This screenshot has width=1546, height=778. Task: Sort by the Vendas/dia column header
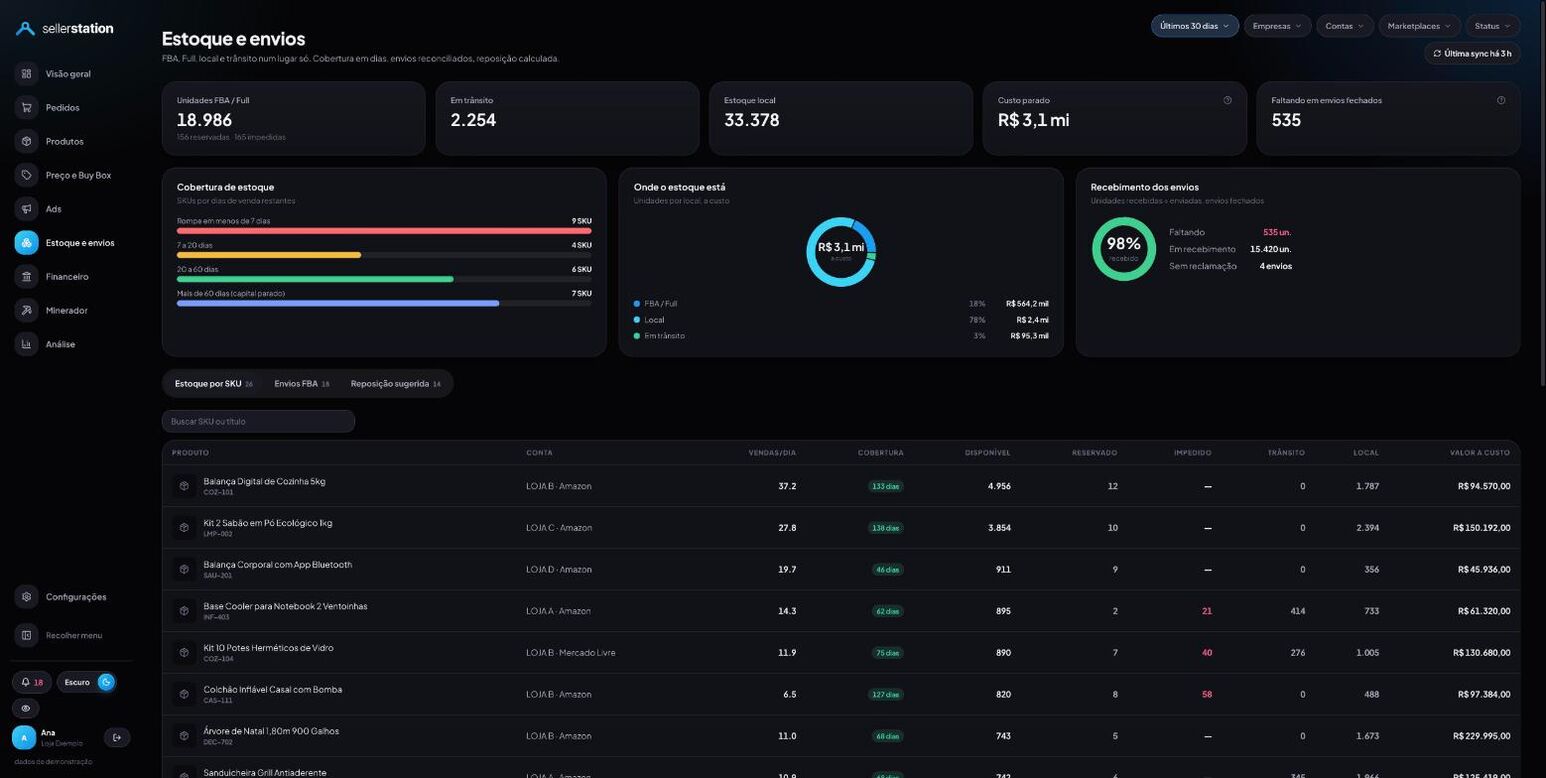(772, 453)
